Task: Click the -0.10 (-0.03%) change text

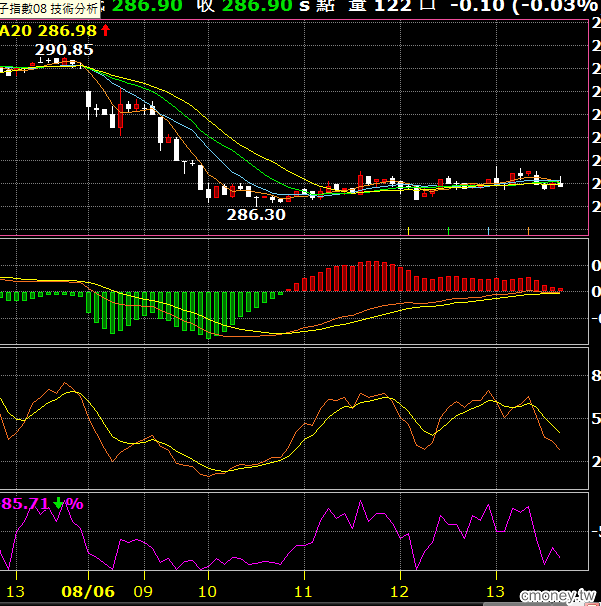Action: click(x=524, y=5)
